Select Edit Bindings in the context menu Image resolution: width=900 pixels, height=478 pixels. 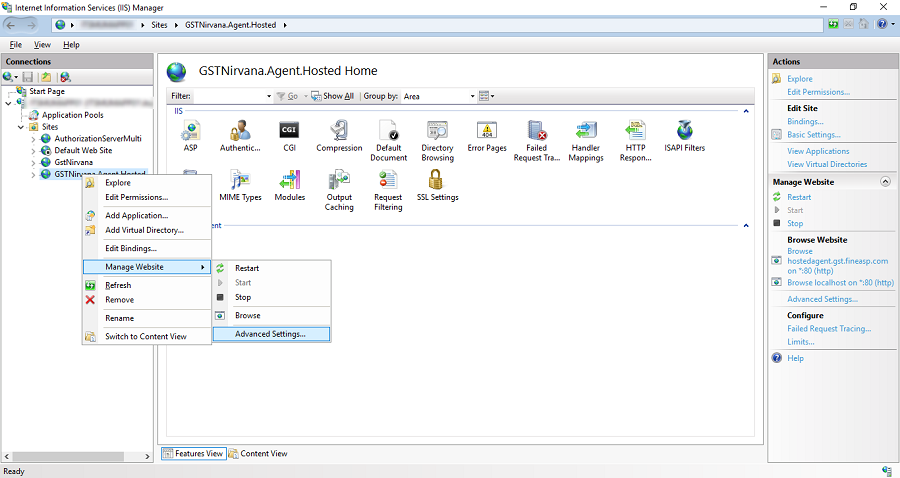[x=147, y=248]
